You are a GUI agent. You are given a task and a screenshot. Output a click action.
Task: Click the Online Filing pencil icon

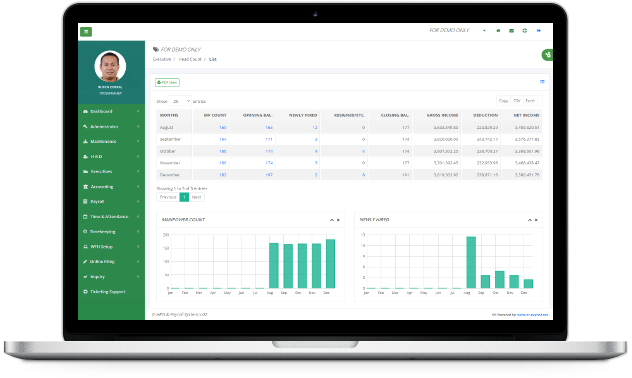click(85, 262)
